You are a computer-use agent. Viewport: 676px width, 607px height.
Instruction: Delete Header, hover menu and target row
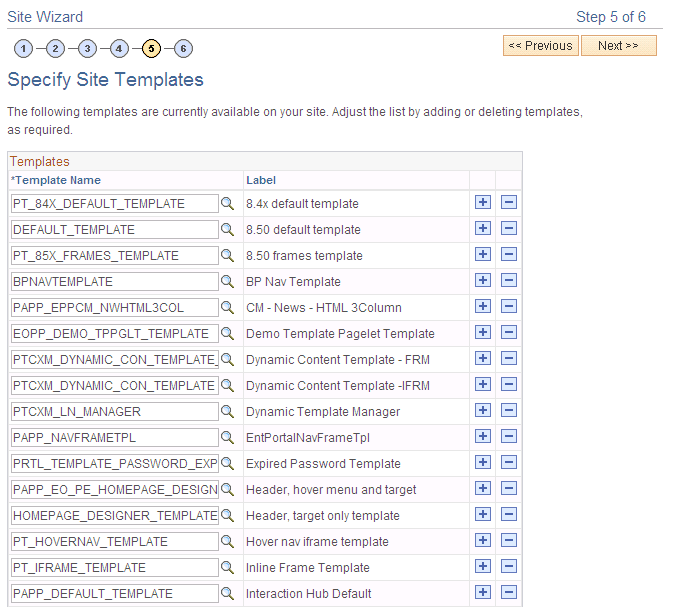point(509,488)
